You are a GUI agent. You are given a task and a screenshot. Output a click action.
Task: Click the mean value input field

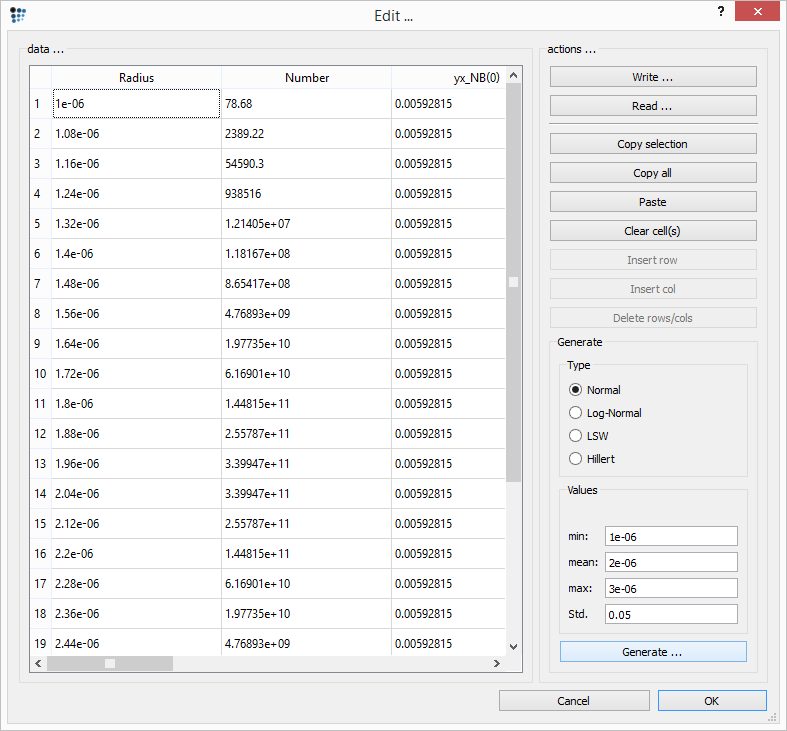pos(671,562)
